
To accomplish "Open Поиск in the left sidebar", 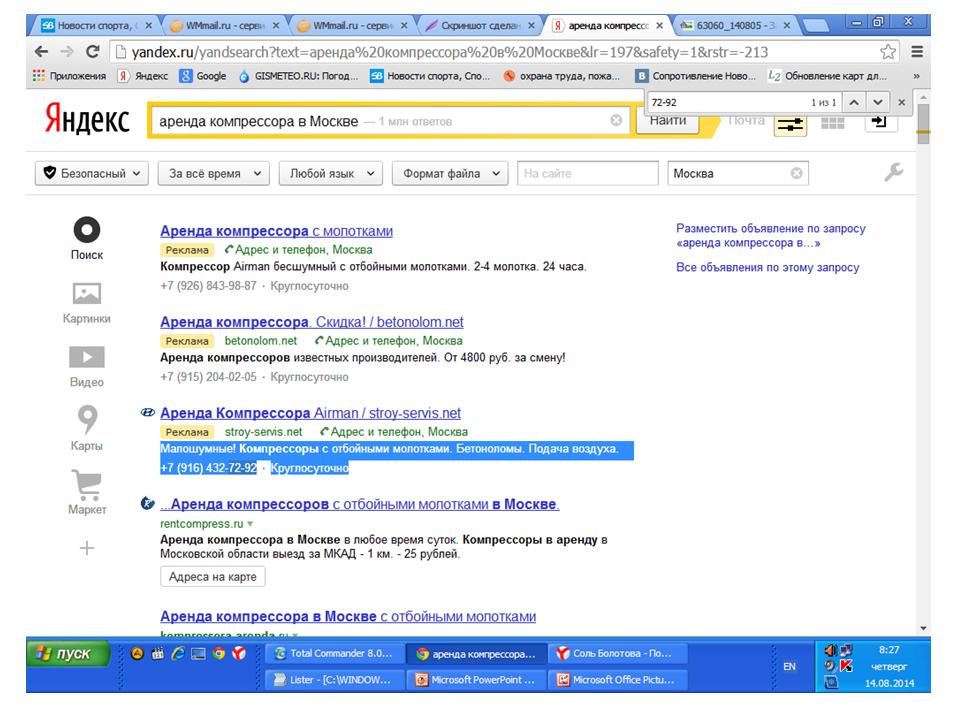I will coord(87,239).
